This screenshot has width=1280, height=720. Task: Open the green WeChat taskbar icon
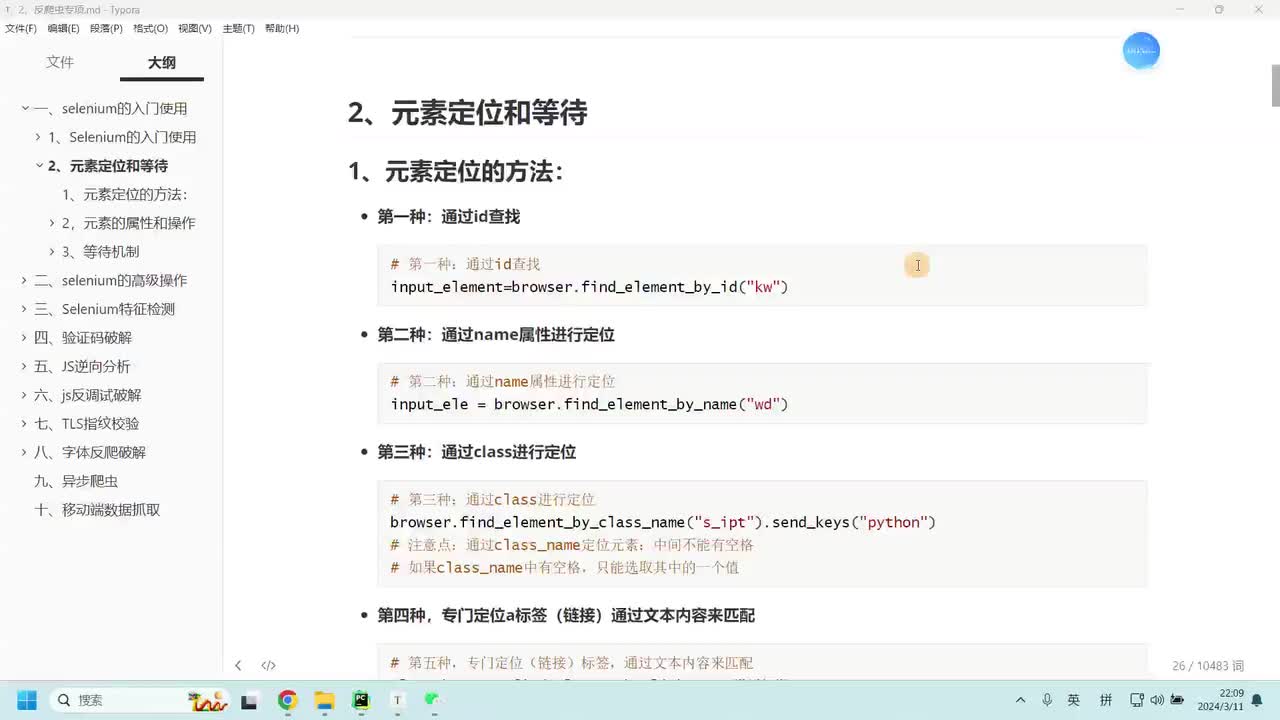433,700
